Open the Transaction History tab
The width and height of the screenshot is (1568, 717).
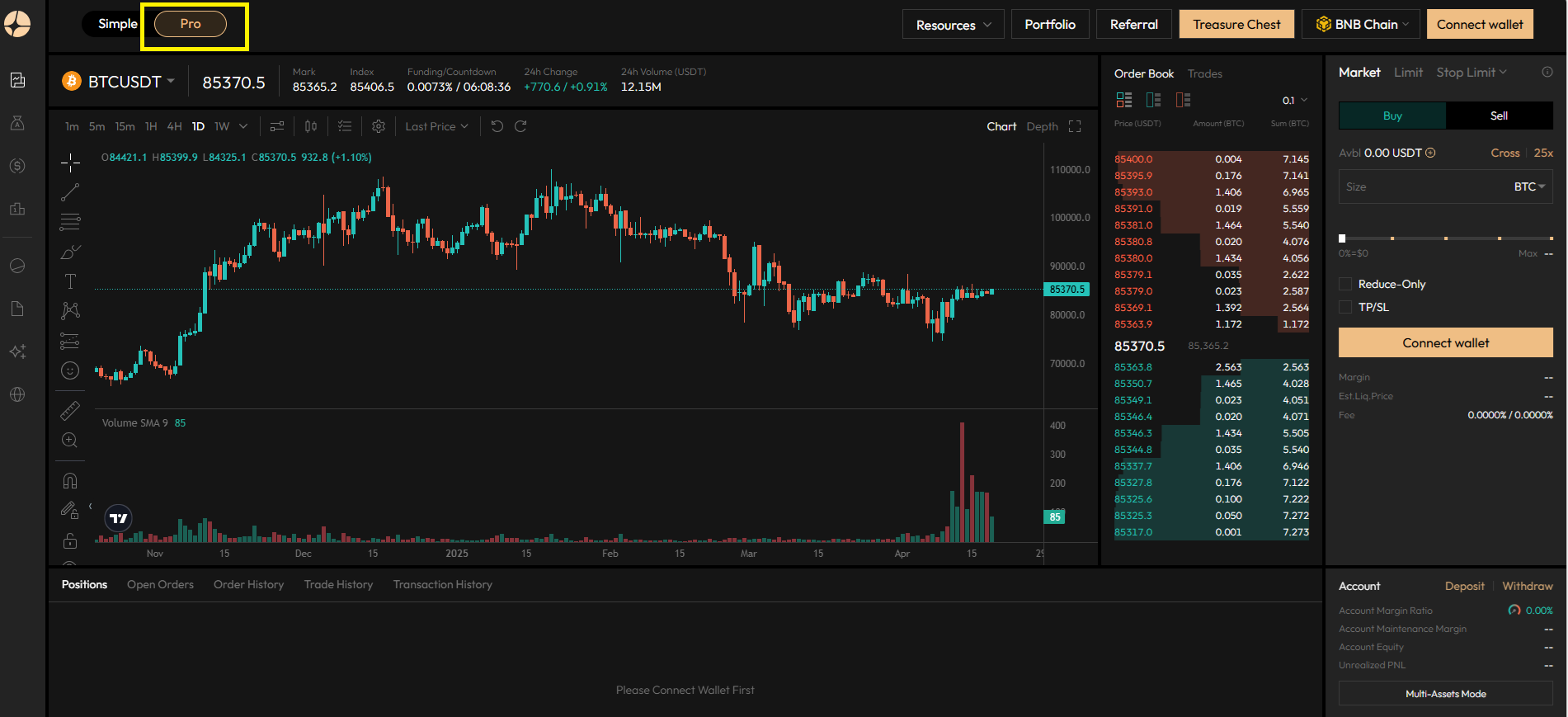(442, 584)
